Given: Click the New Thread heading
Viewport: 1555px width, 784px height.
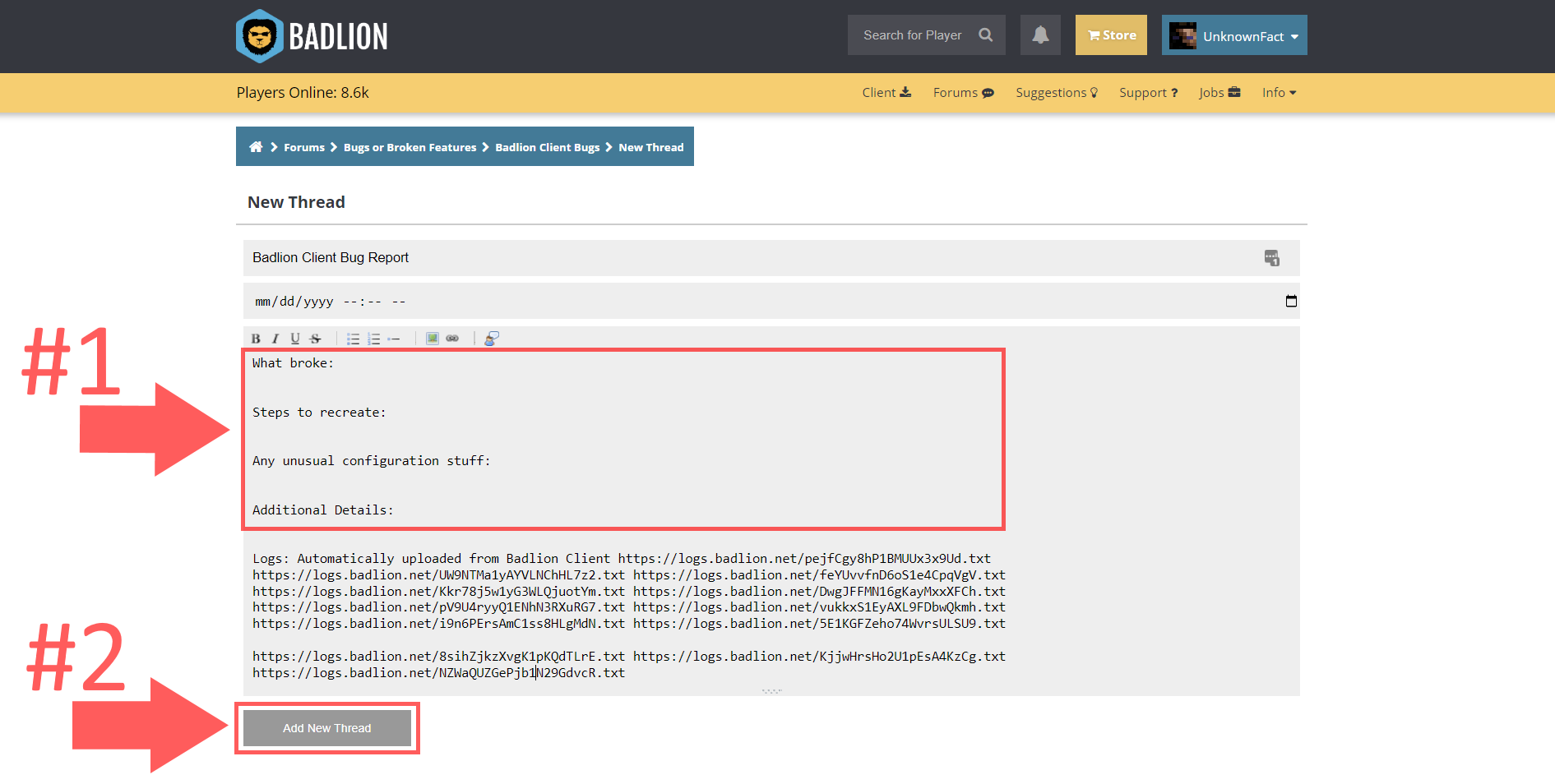Looking at the screenshot, I should (x=296, y=202).
